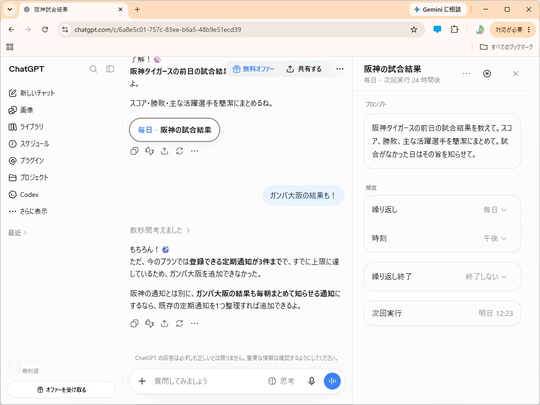Toggle the 思考 thinking mode
This screenshot has width=540, height=405.
[281, 381]
